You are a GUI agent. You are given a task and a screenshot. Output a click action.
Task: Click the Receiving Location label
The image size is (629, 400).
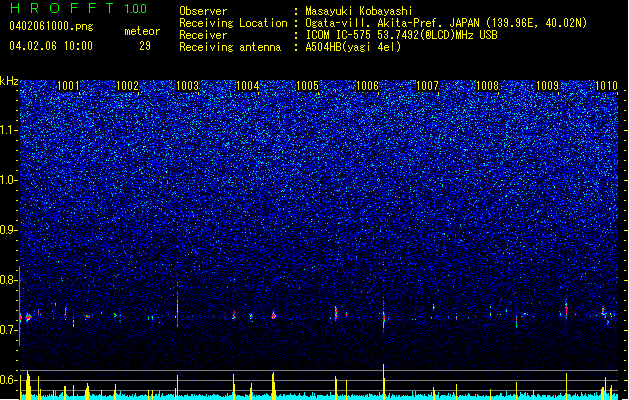[233, 23]
